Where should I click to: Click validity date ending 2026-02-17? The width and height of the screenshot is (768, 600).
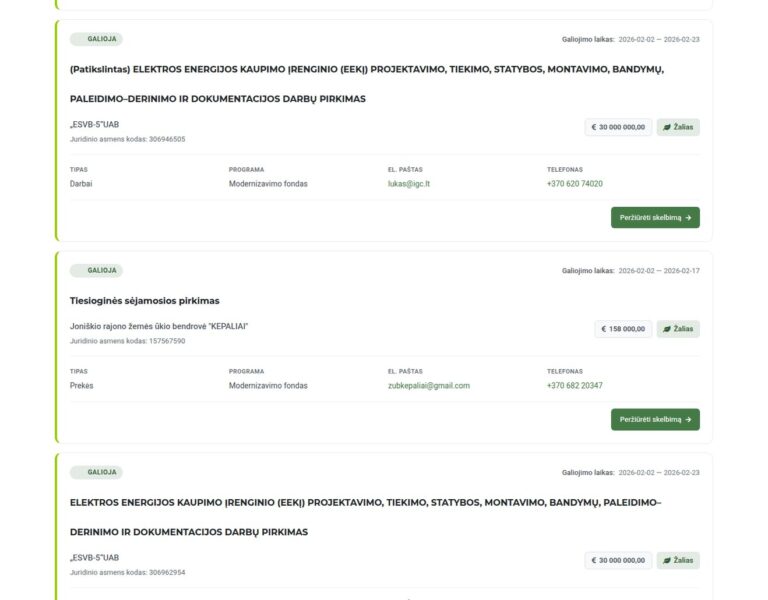658,271
